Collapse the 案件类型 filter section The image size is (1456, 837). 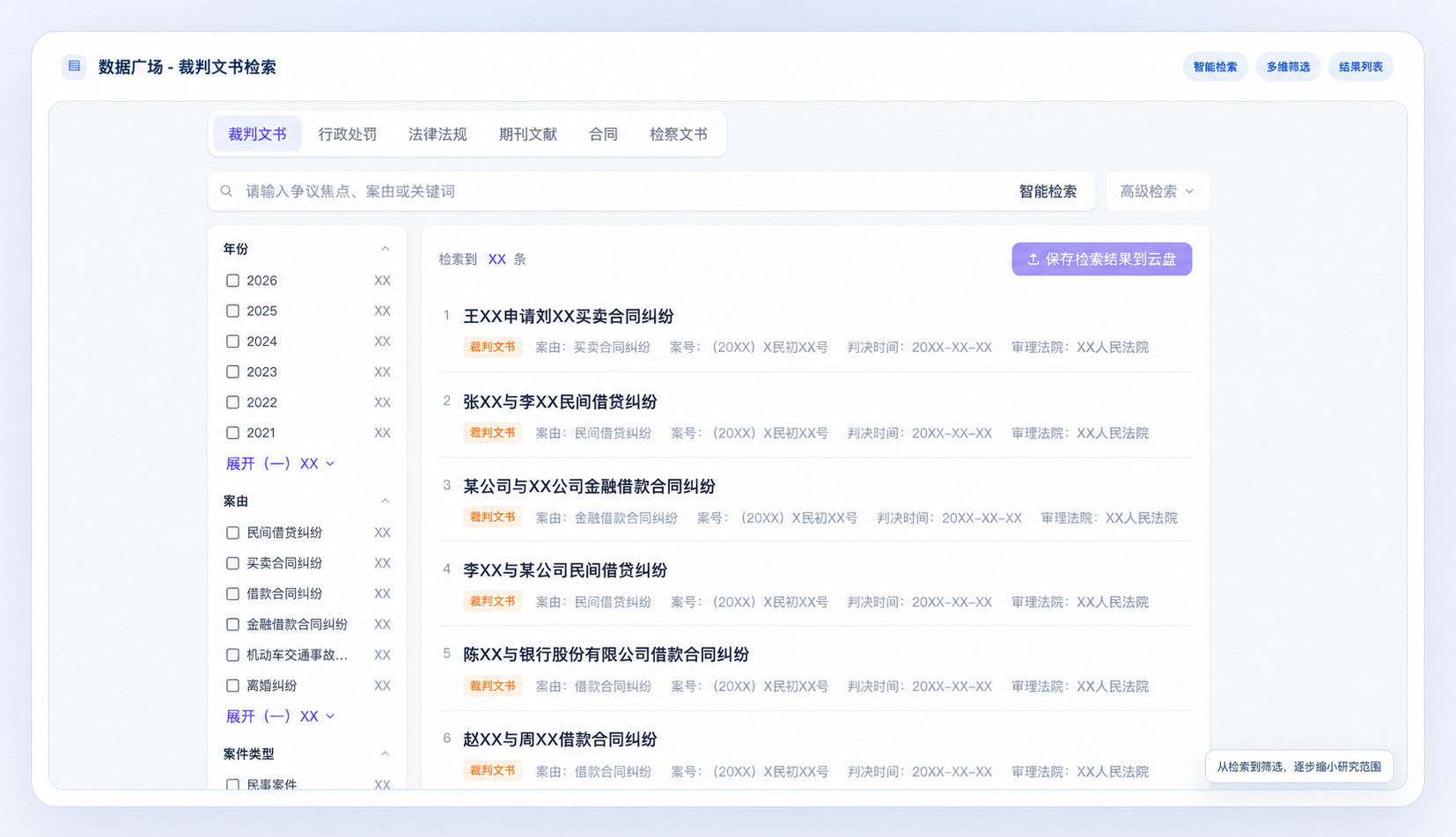pyautogui.click(x=385, y=754)
